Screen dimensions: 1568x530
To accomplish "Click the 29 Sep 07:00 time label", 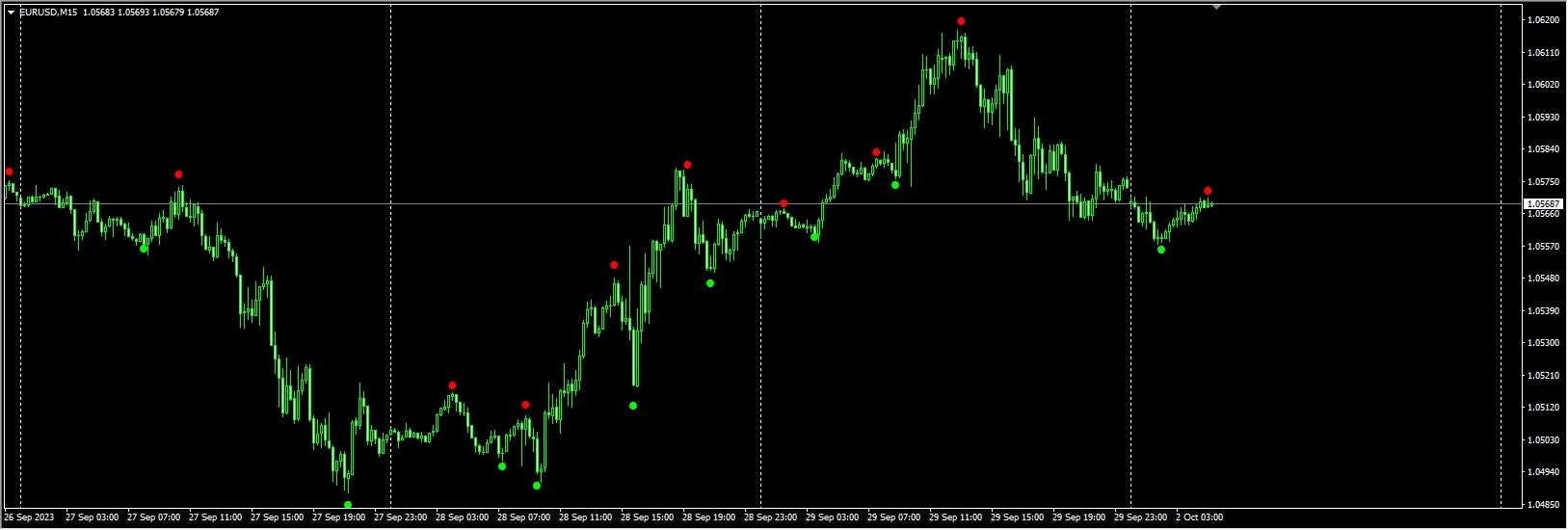I will (893, 518).
